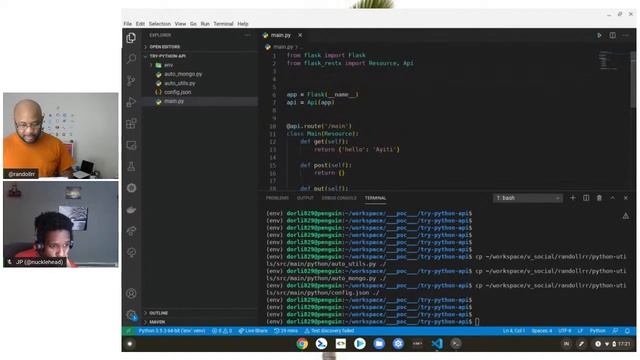640x360 pixels.
Task: Open the Search view in the activity bar
Action: (131, 59)
